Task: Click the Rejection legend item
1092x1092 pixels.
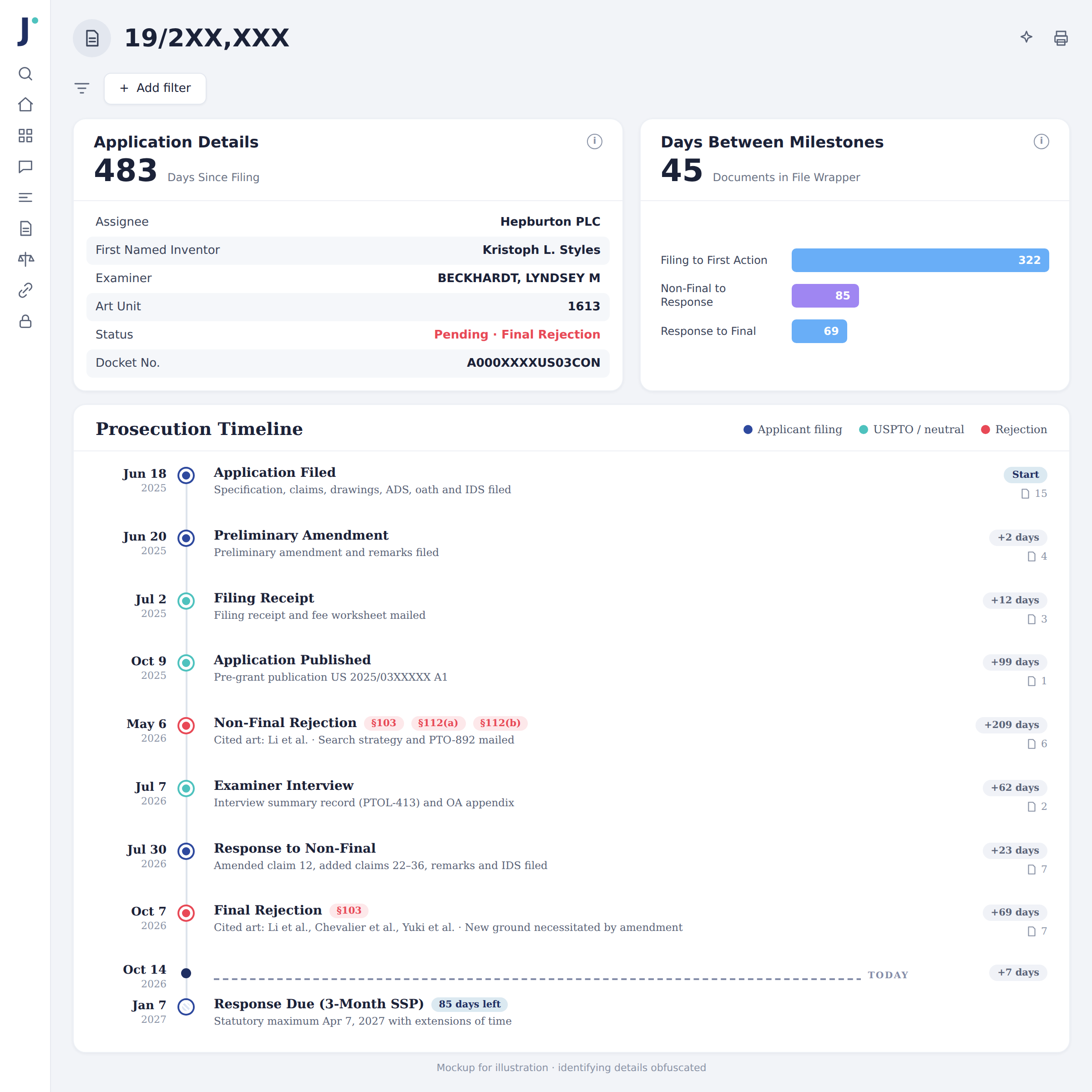Action: click(x=1014, y=430)
